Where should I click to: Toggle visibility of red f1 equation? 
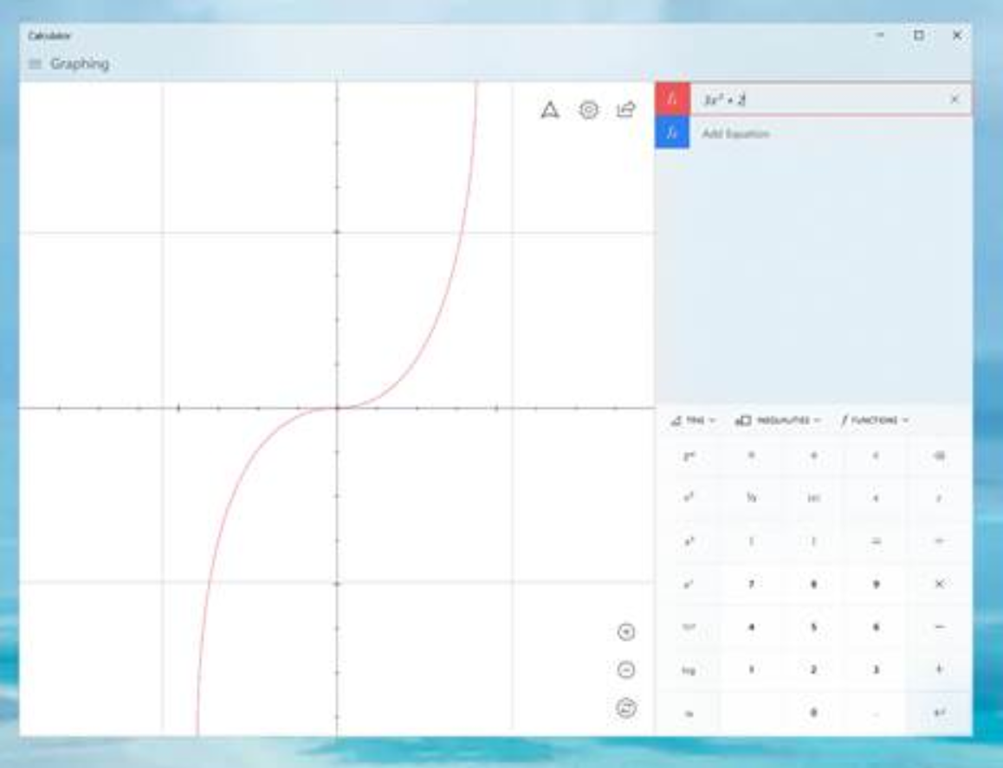click(672, 99)
